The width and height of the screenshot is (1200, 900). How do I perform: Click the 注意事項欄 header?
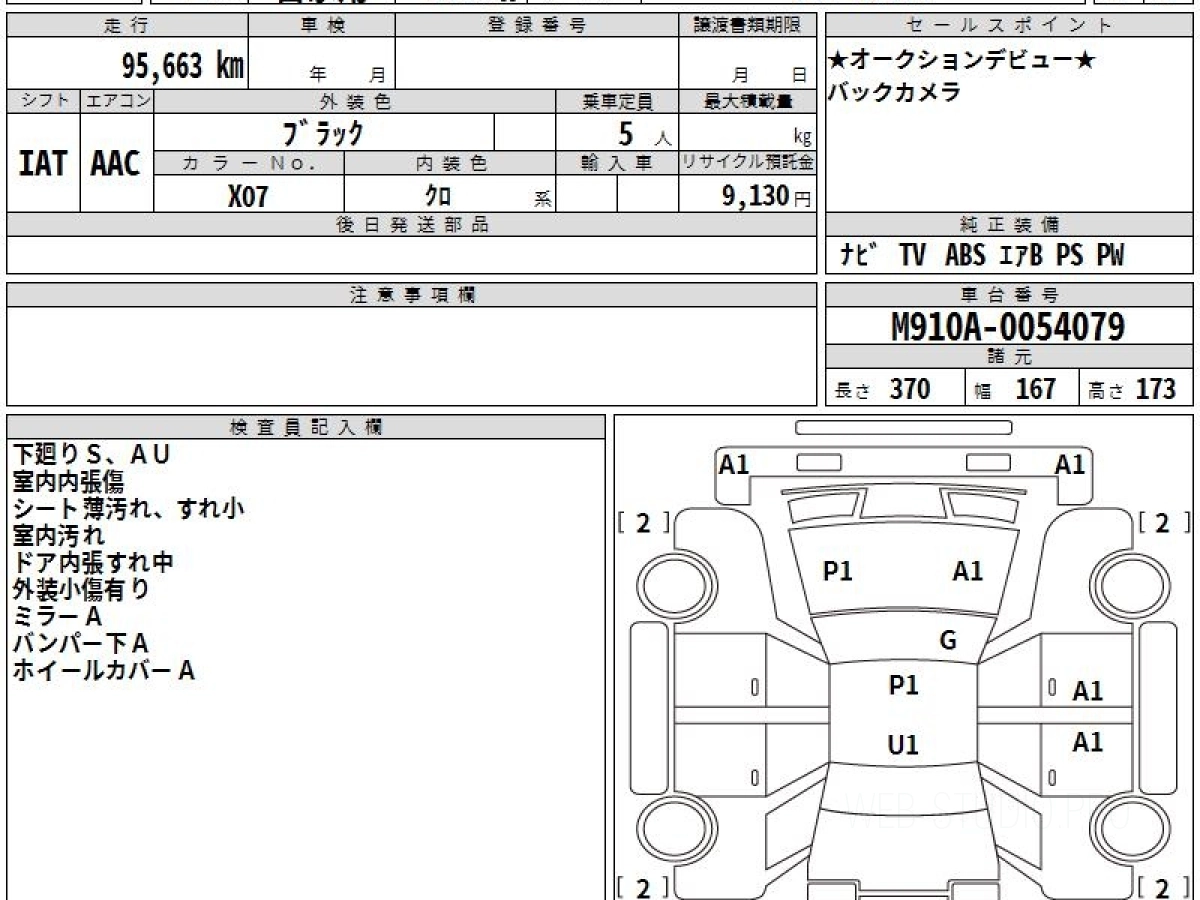click(412, 295)
